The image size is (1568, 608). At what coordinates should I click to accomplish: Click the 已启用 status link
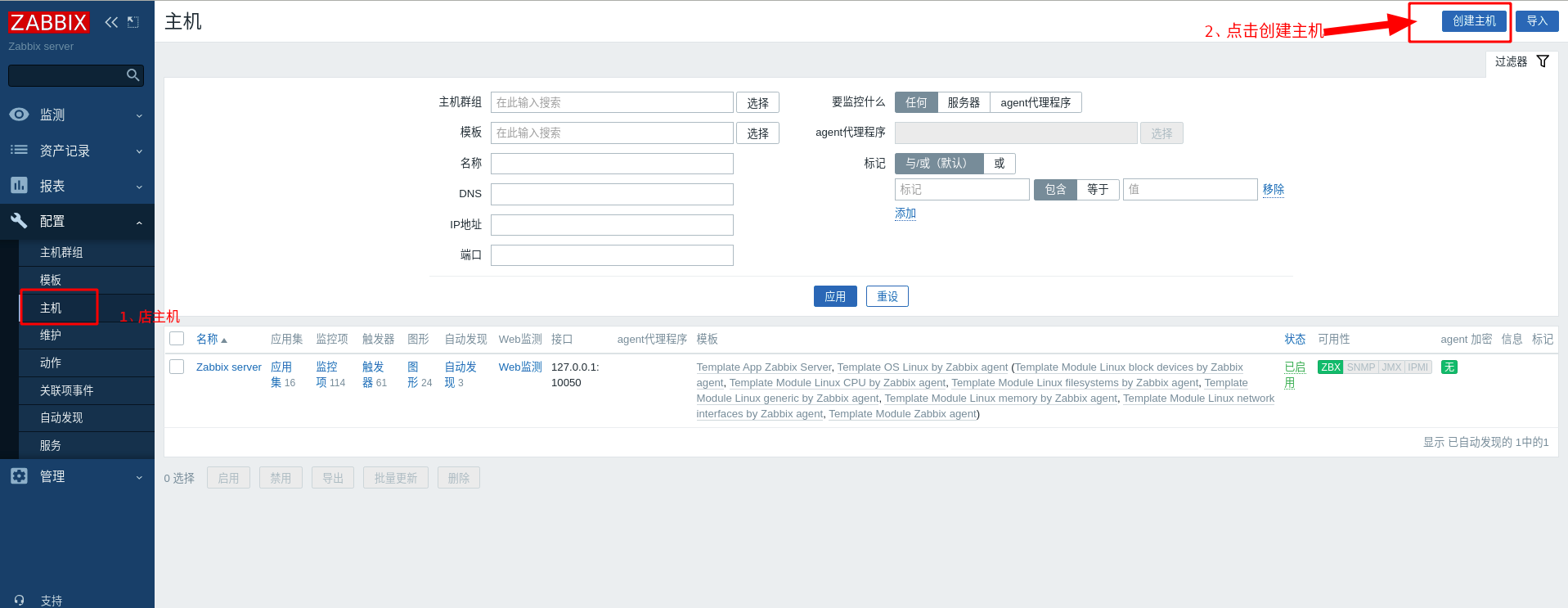point(1295,375)
